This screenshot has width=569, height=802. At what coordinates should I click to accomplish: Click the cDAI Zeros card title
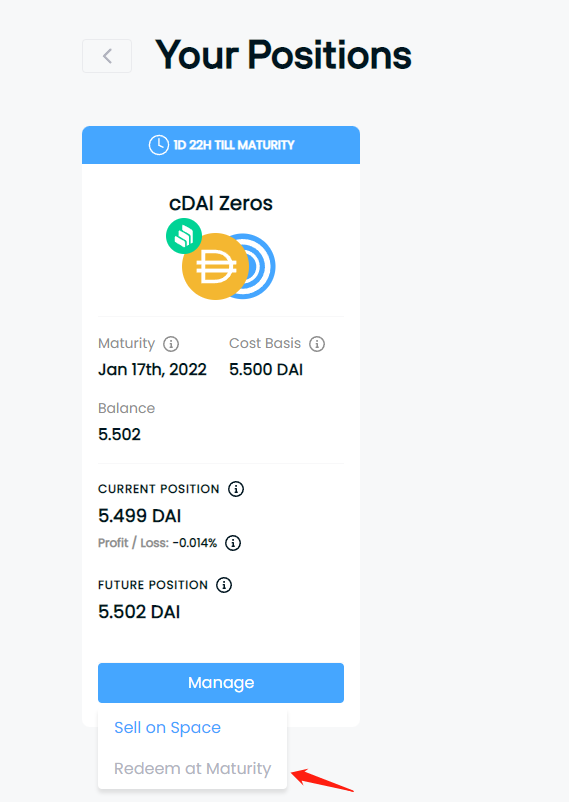[221, 204]
